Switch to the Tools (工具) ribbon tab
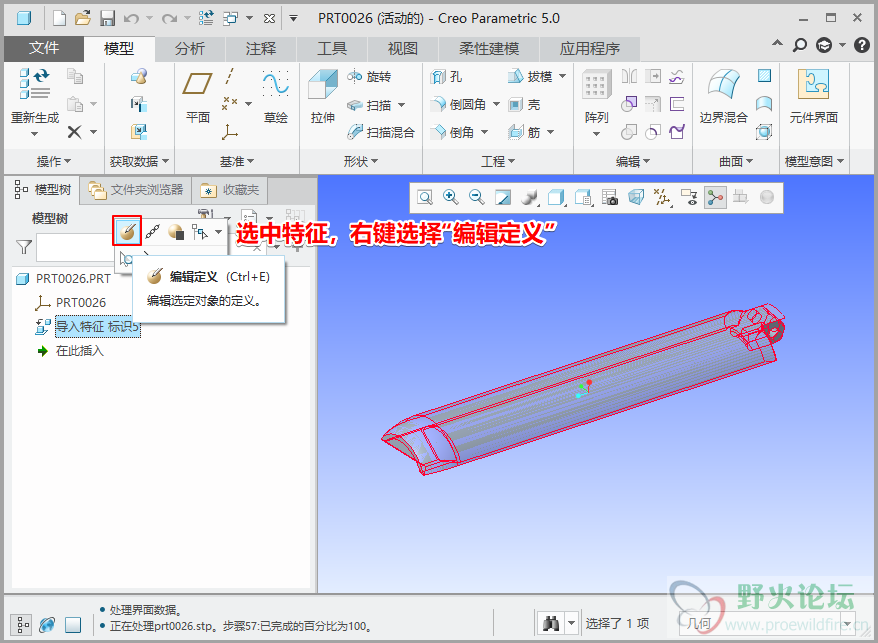Image resolution: width=878 pixels, height=643 pixels. tap(332, 49)
